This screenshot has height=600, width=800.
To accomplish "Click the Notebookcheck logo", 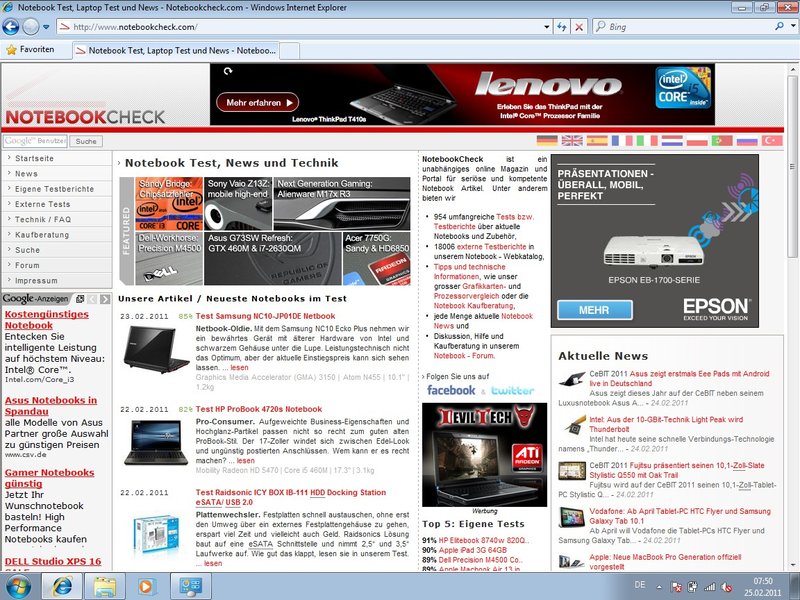I will point(85,117).
